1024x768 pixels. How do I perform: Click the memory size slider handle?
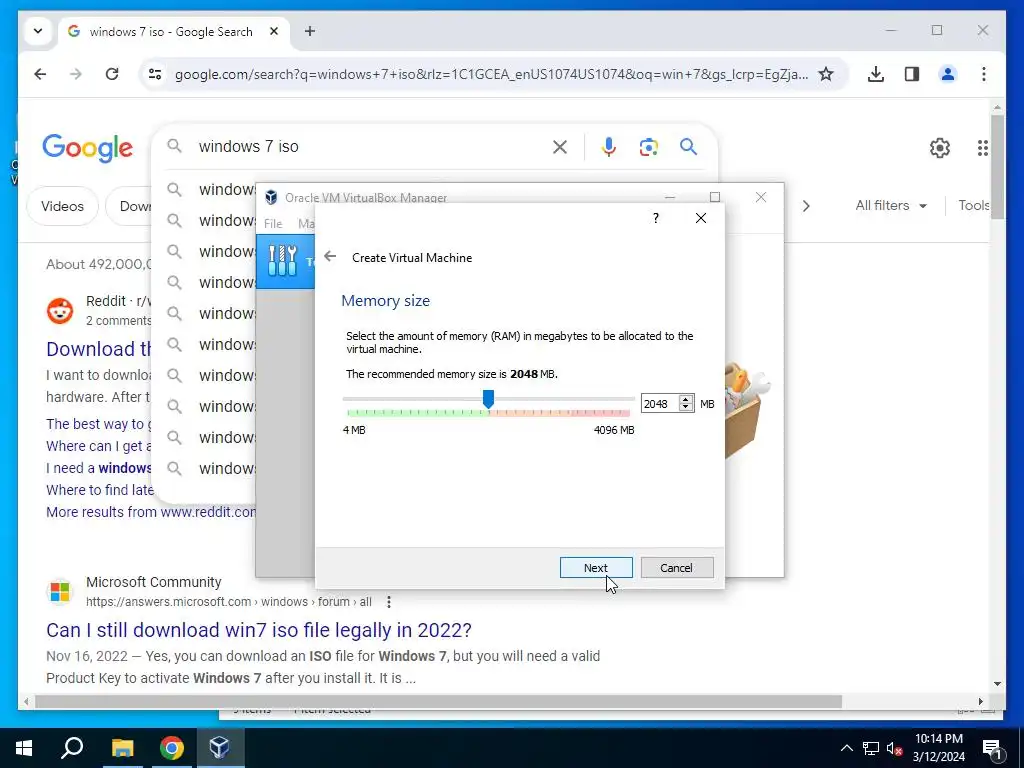point(488,398)
